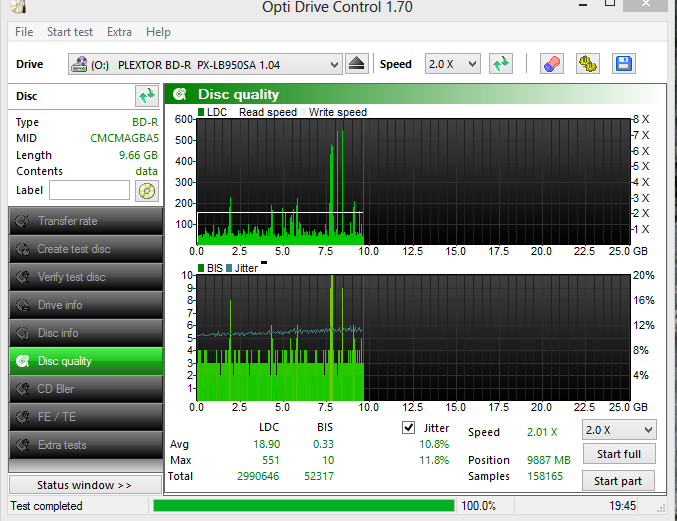
Task: Click the Samples value 158165
Action: pyautogui.click(x=545, y=476)
